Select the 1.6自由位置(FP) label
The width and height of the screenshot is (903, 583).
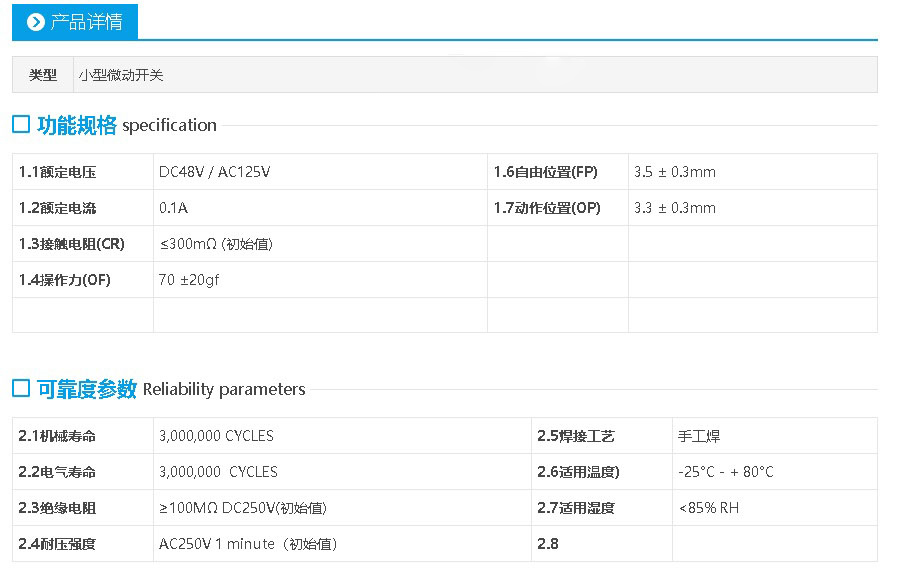point(545,172)
